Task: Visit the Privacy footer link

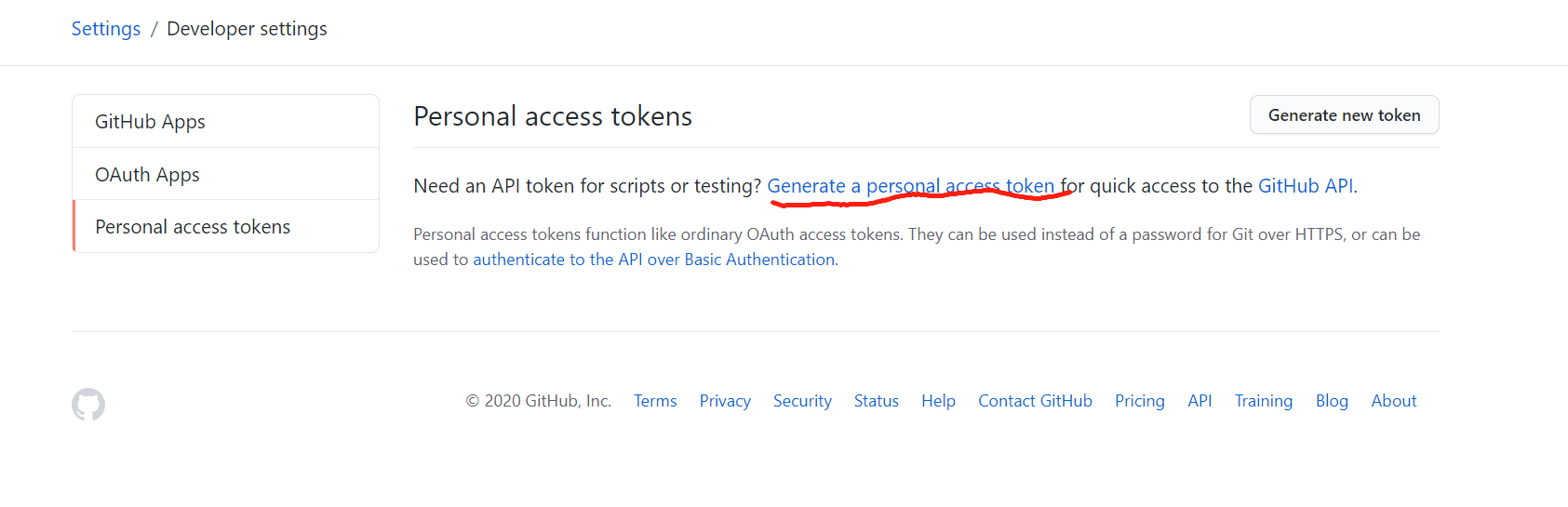Action: 725,401
